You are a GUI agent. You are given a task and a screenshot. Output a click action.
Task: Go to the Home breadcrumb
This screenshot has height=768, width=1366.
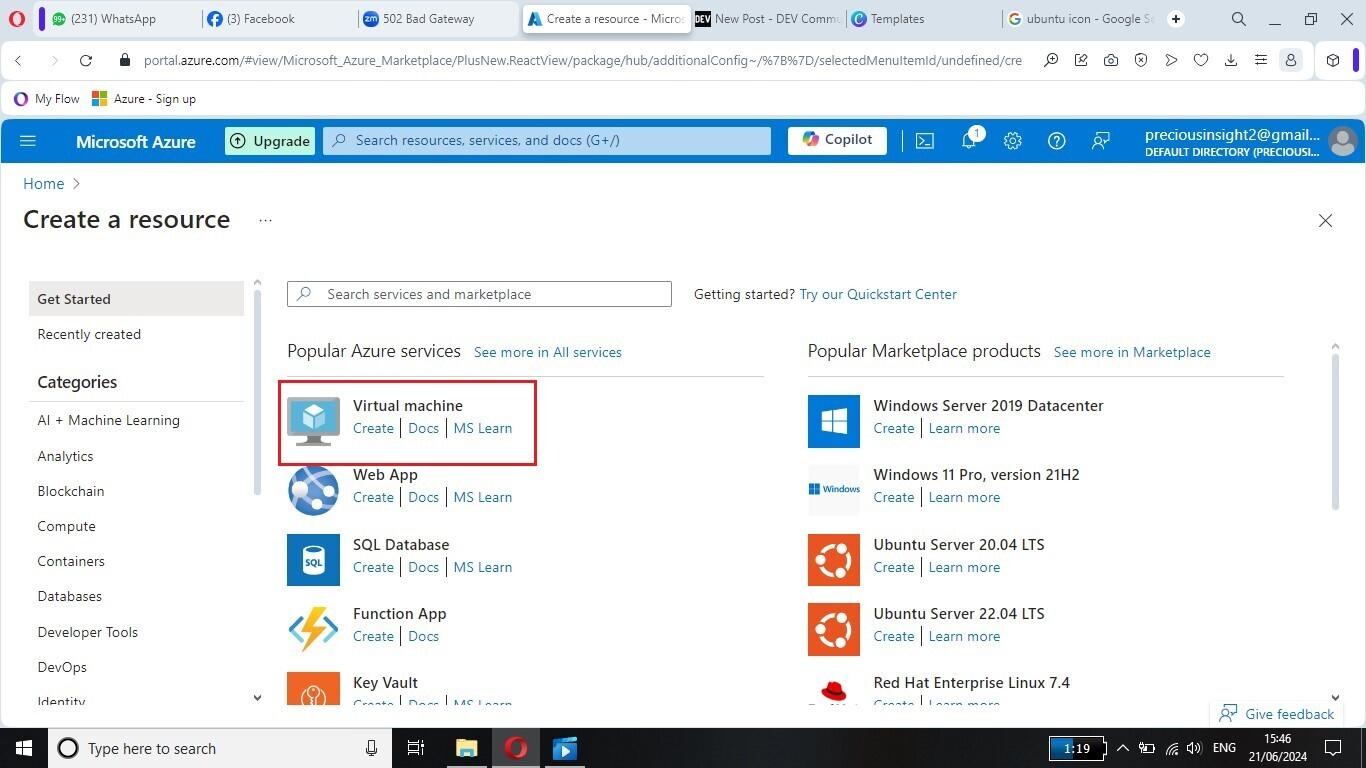(44, 184)
